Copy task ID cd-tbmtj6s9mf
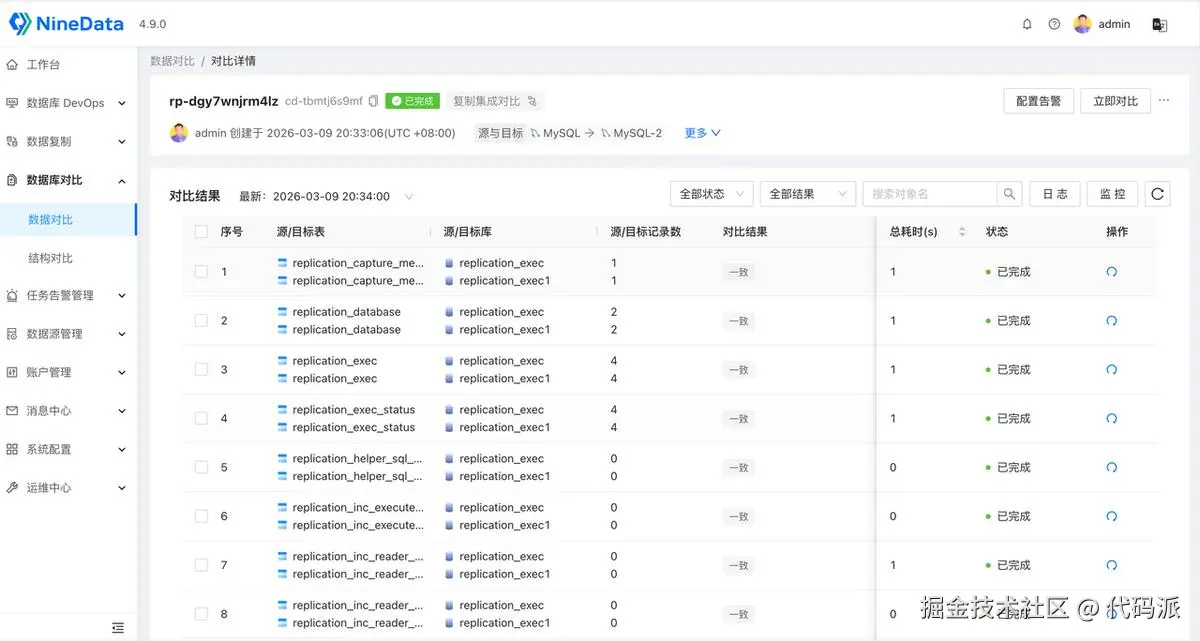Image resolution: width=1200 pixels, height=641 pixels. 373,101
